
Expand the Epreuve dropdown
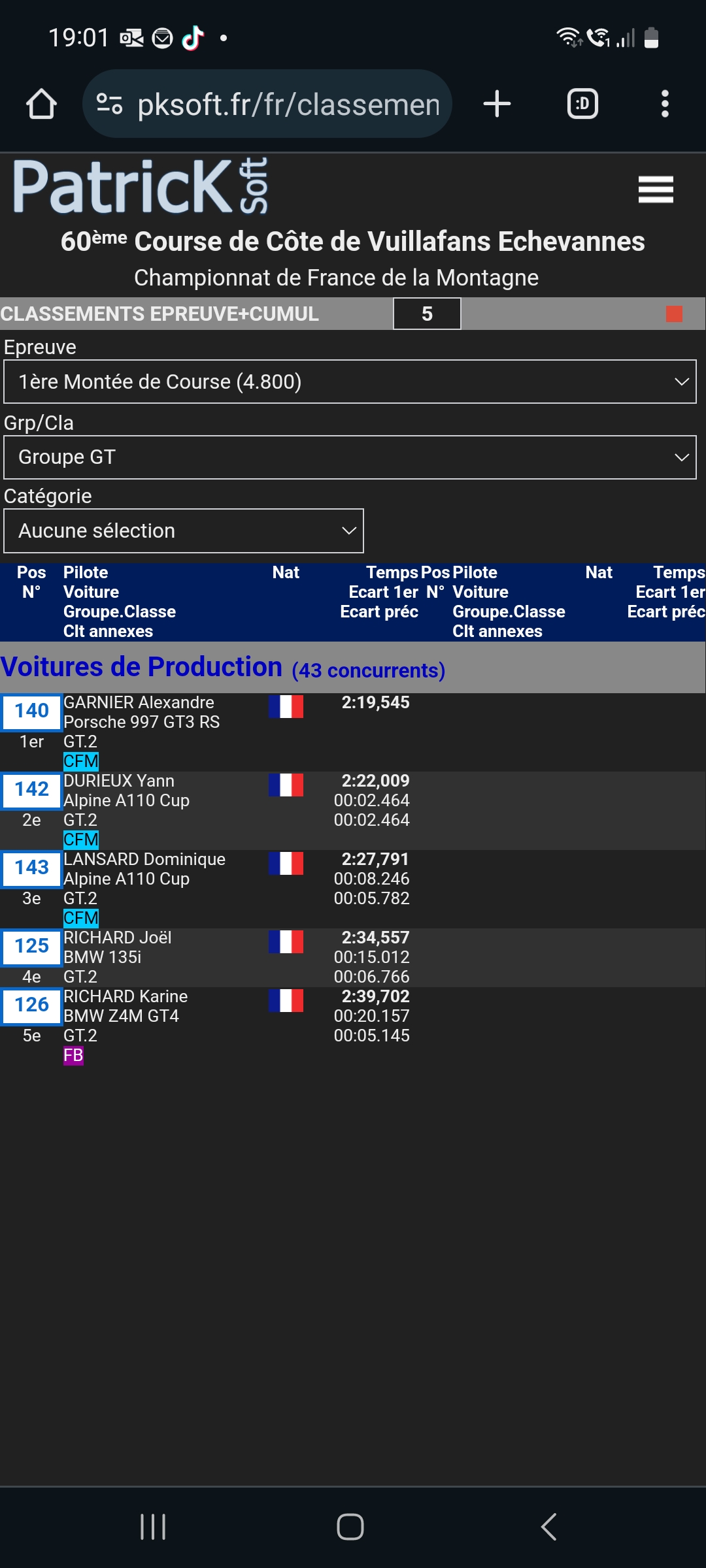point(350,382)
